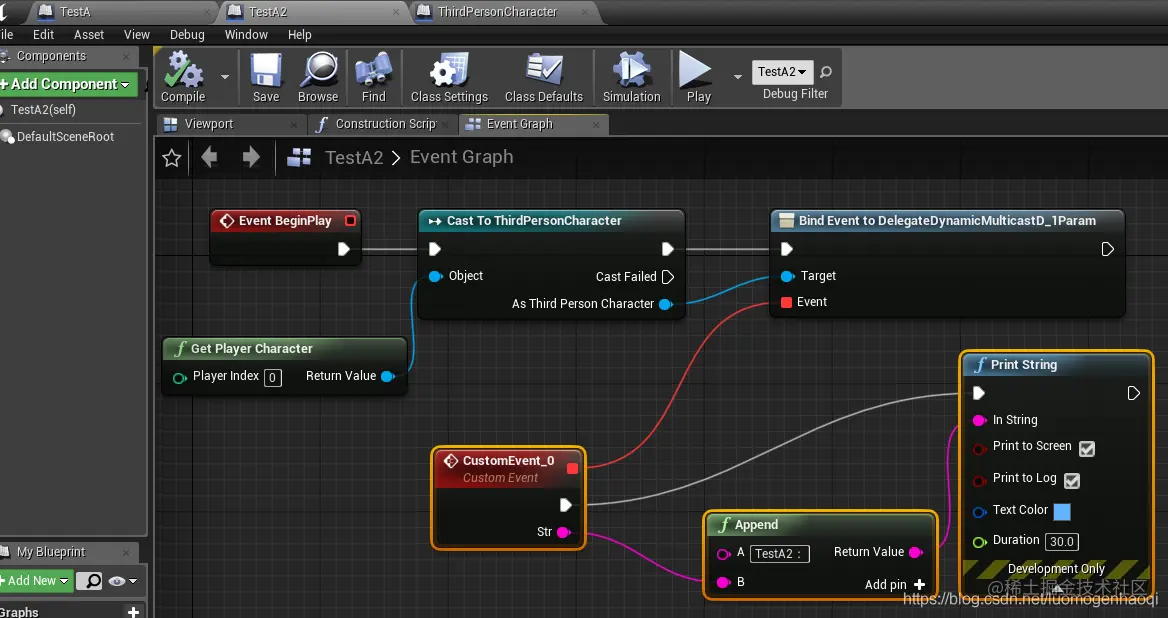Toggle the Print to Screen checkbox
This screenshot has height=618, width=1168.
tap(1087, 448)
